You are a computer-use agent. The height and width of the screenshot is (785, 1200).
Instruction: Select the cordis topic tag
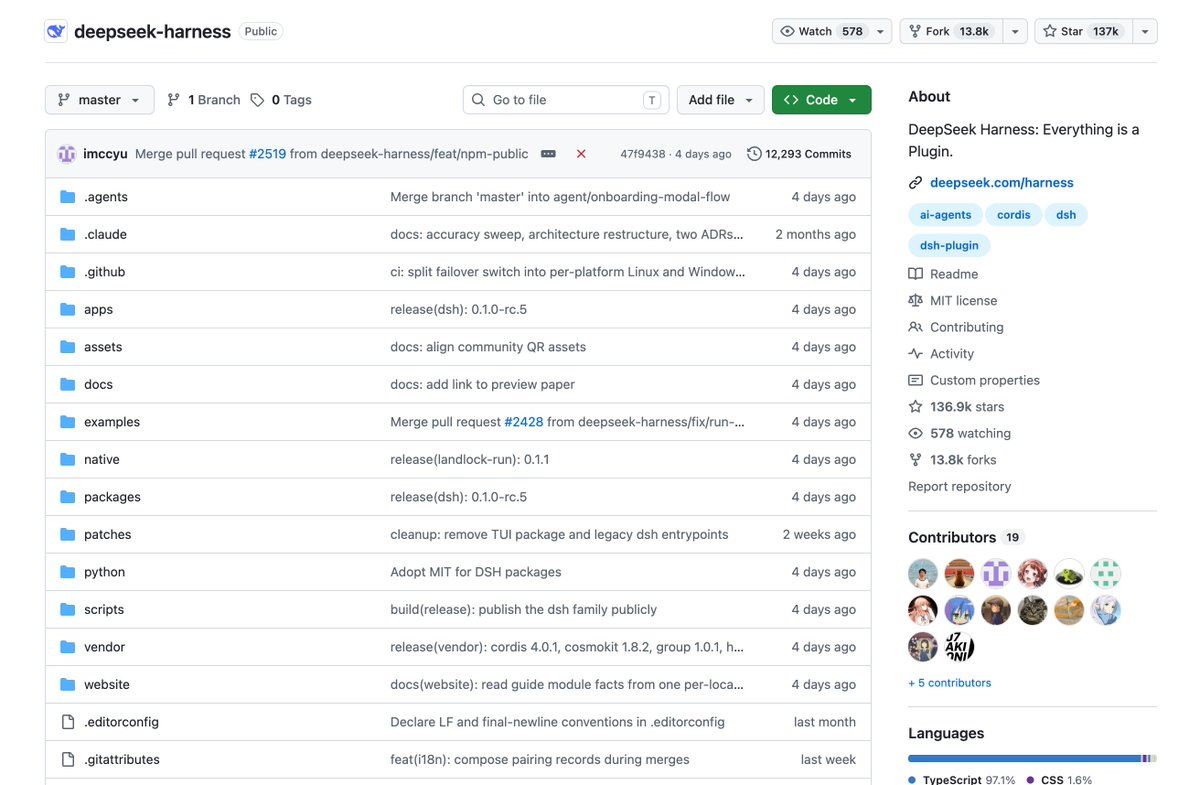pos(1014,215)
